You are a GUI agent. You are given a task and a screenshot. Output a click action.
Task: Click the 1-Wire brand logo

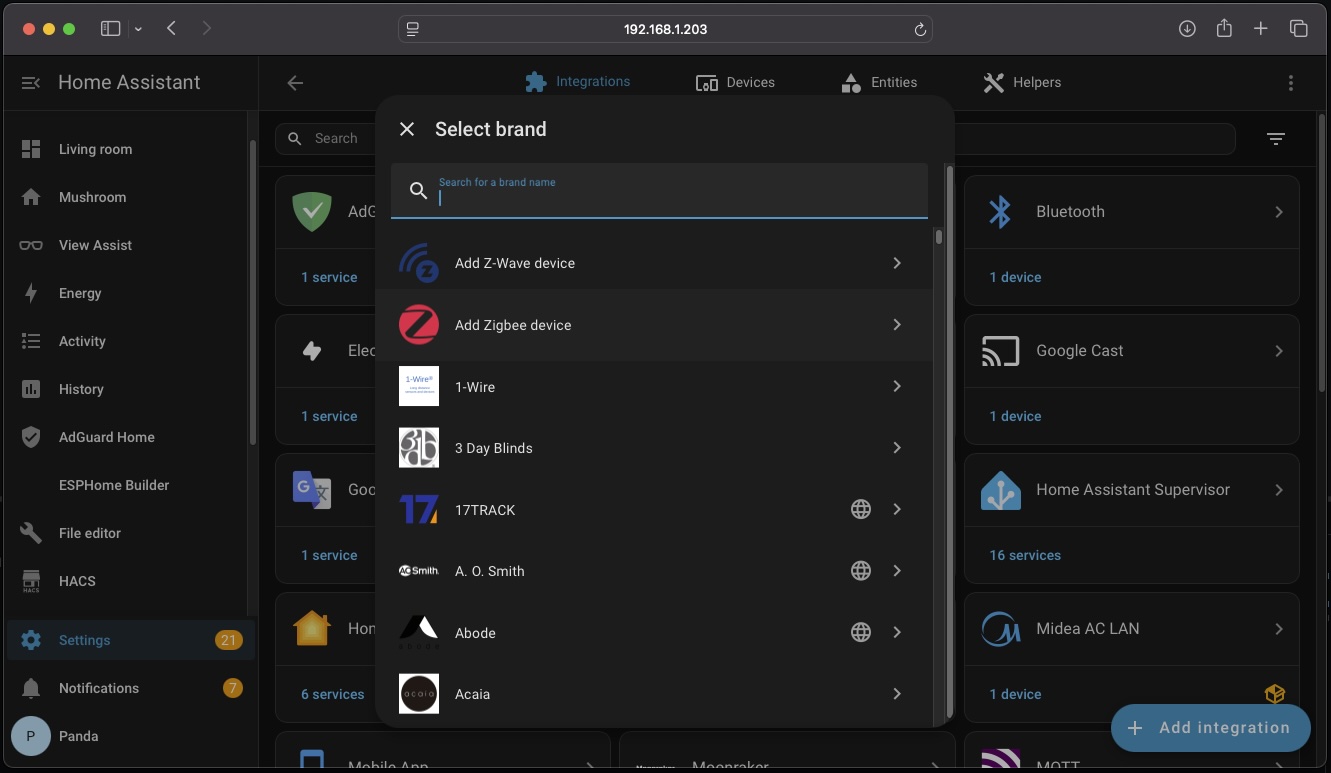[x=419, y=386]
